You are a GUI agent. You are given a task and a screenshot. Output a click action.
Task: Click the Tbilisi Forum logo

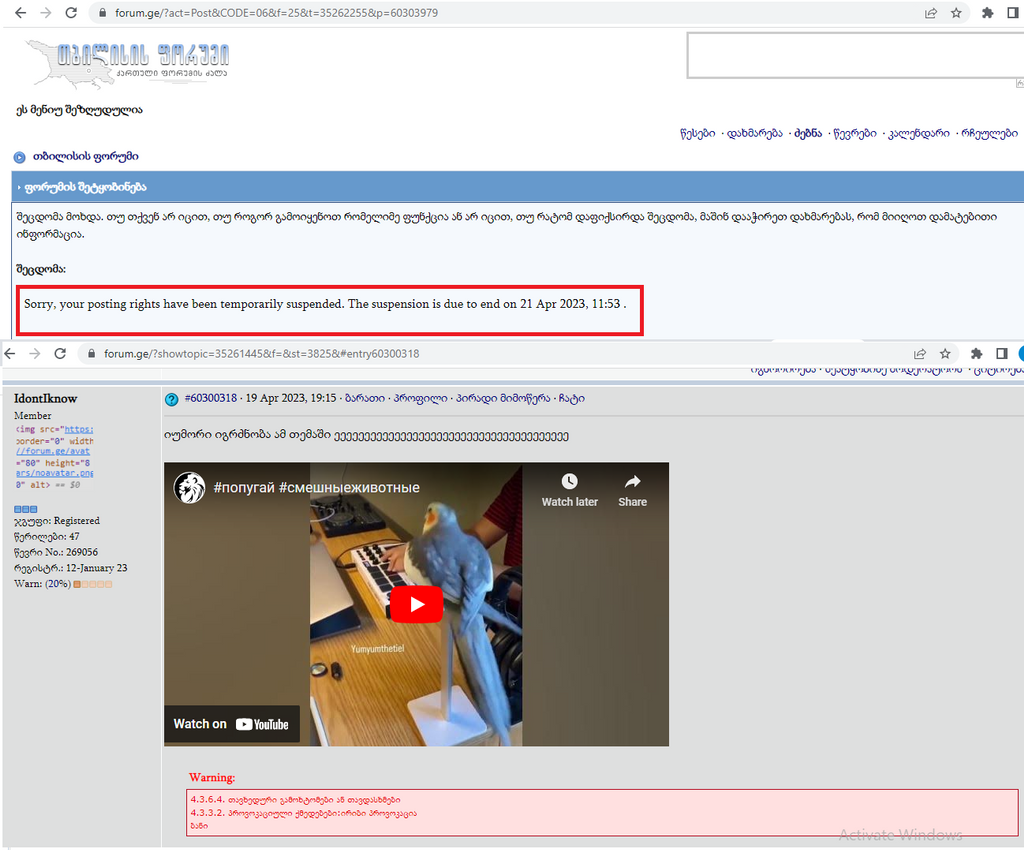click(x=127, y=62)
